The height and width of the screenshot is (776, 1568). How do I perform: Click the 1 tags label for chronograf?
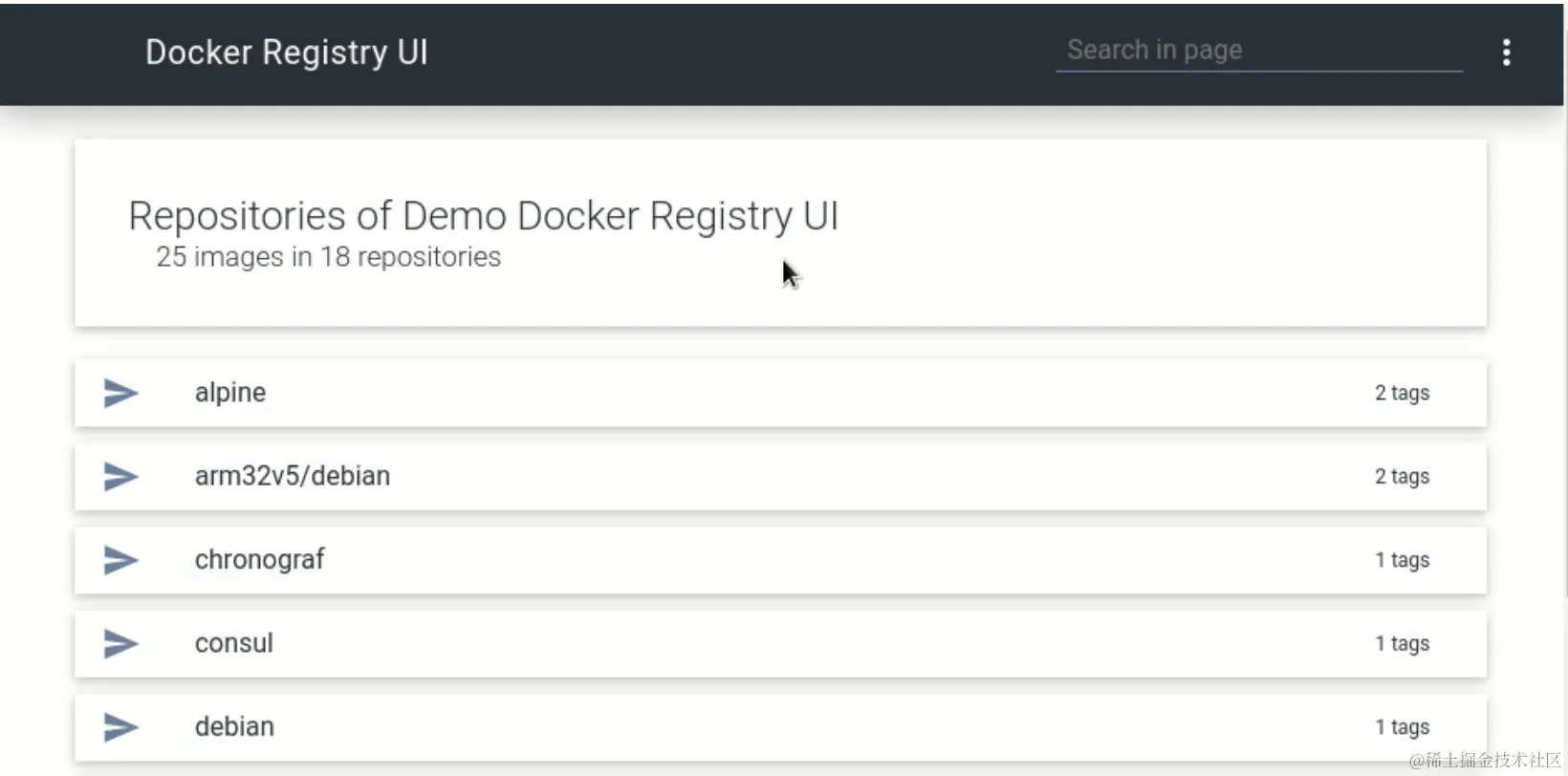pos(1402,560)
